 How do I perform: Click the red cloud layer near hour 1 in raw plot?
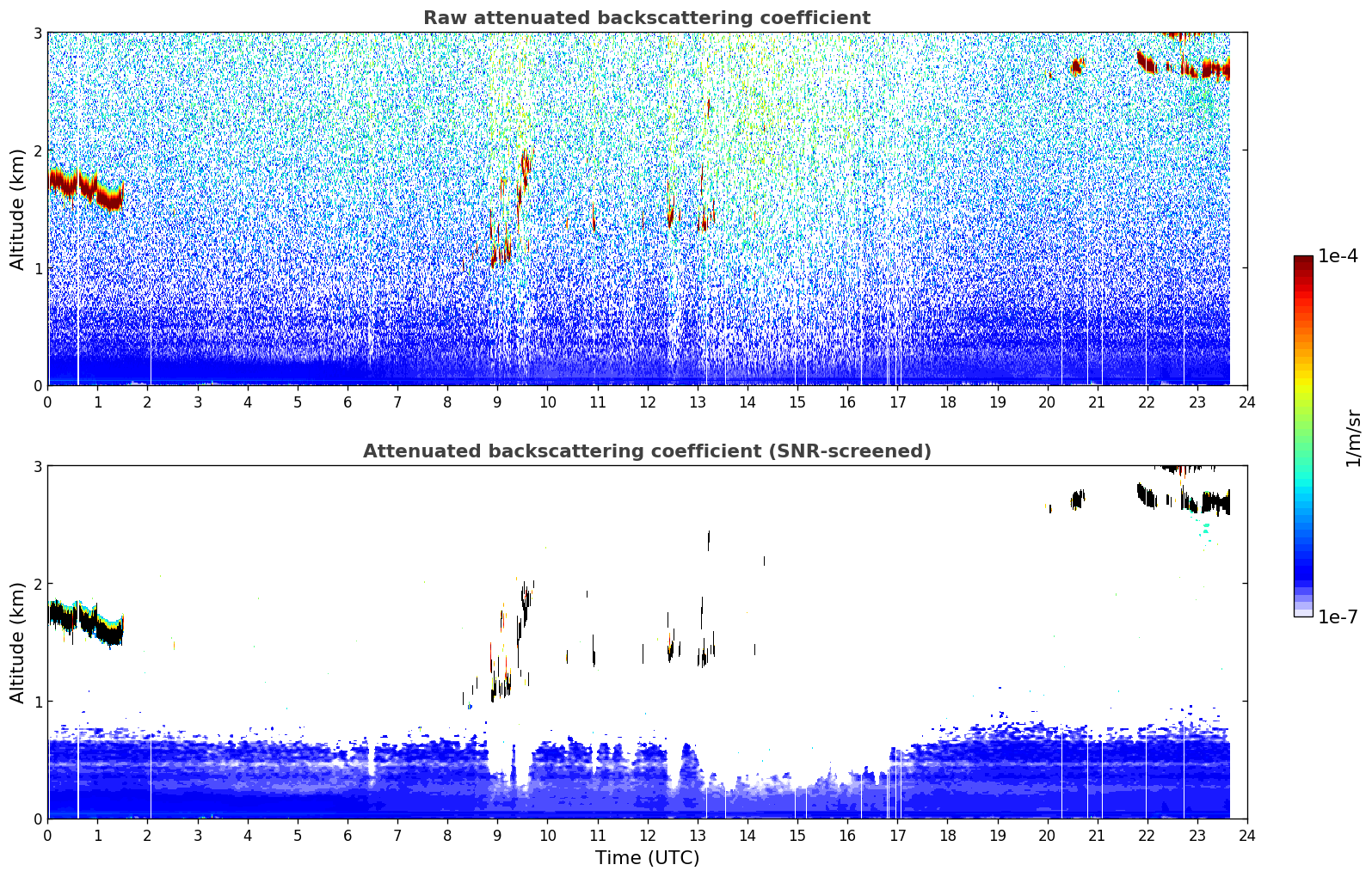(86, 188)
